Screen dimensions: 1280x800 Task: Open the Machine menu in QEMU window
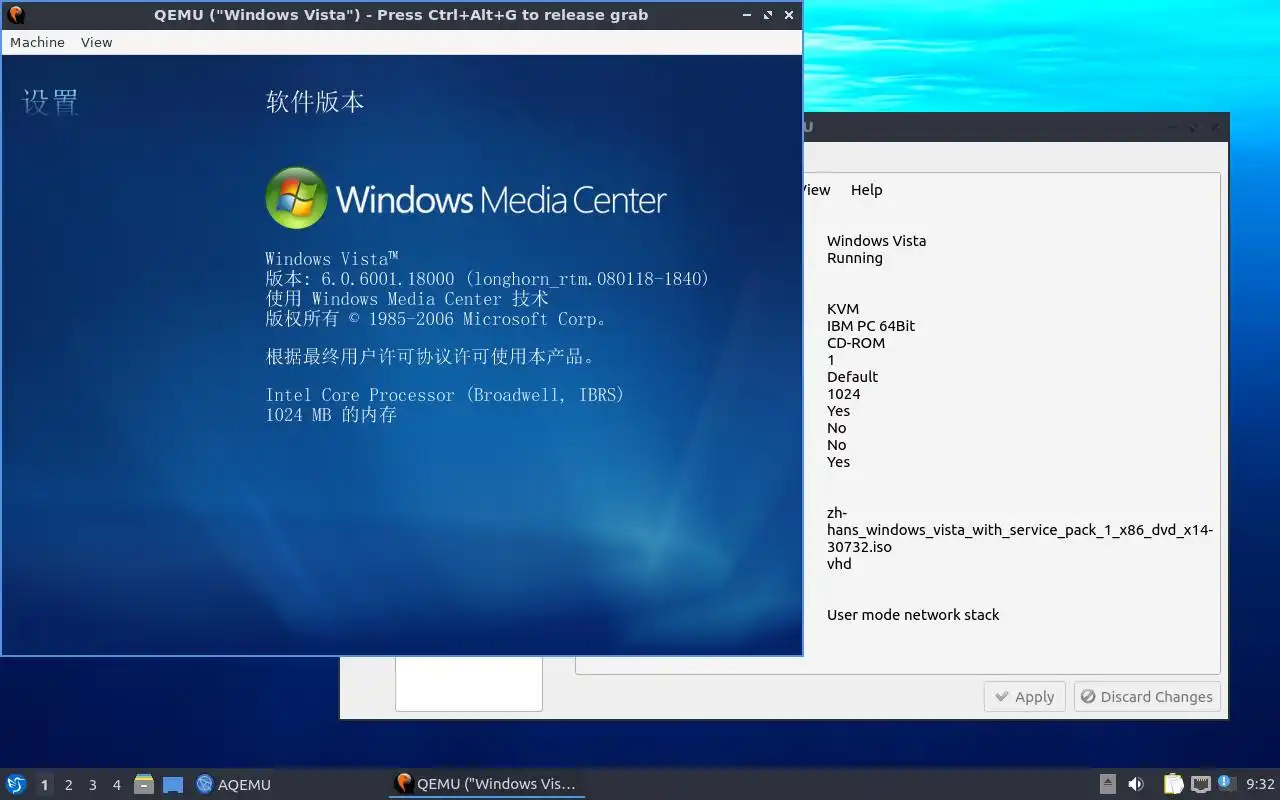click(x=37, y=42)
